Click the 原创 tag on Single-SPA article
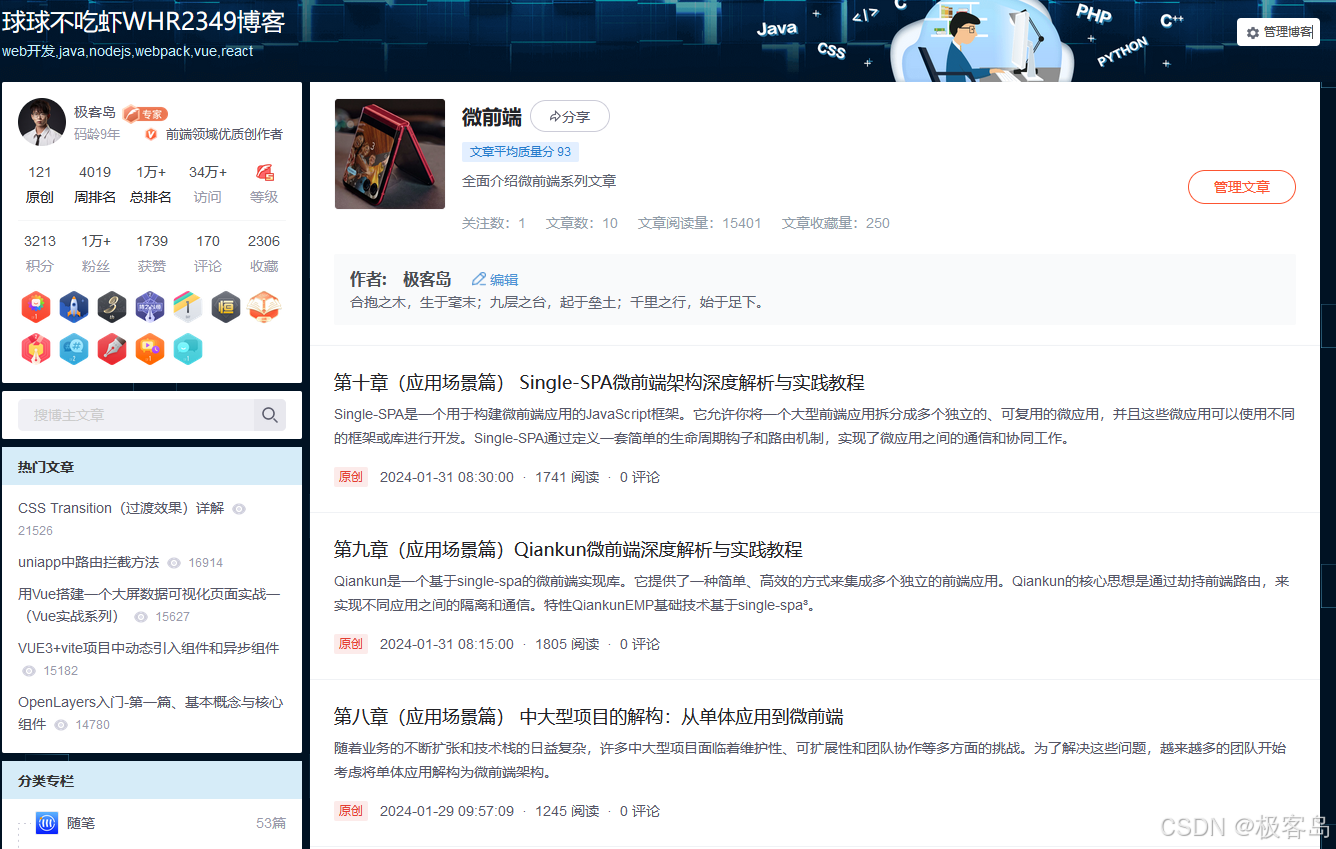 pyautogui.click(x=351, y=477)
